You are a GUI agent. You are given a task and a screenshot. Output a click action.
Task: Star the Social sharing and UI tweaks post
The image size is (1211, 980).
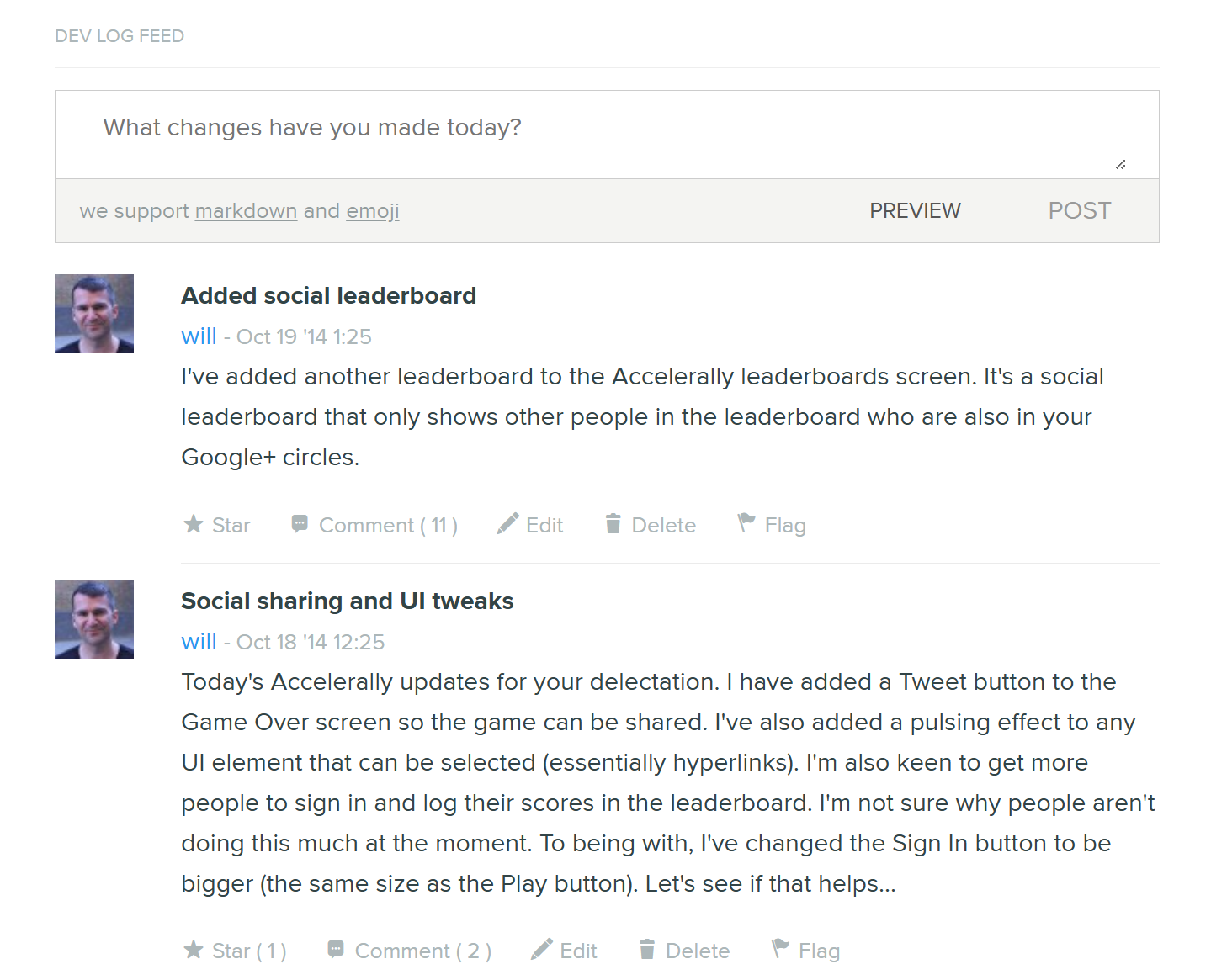[235, 951]
